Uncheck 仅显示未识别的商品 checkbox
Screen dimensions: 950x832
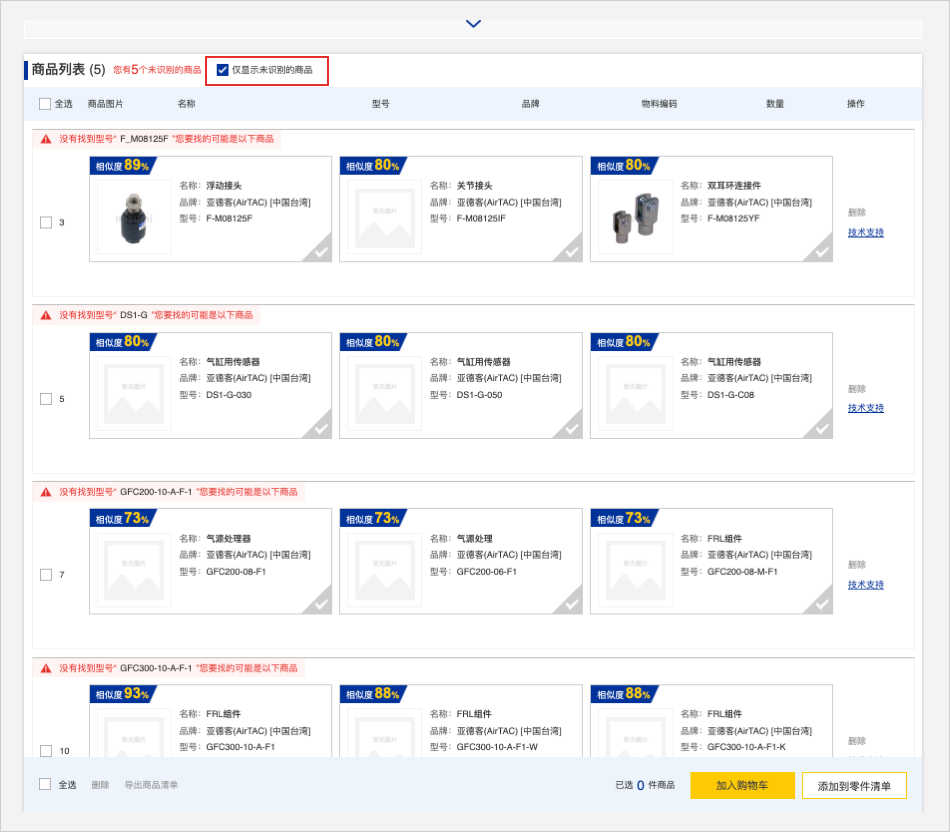[x=222, y=70]
